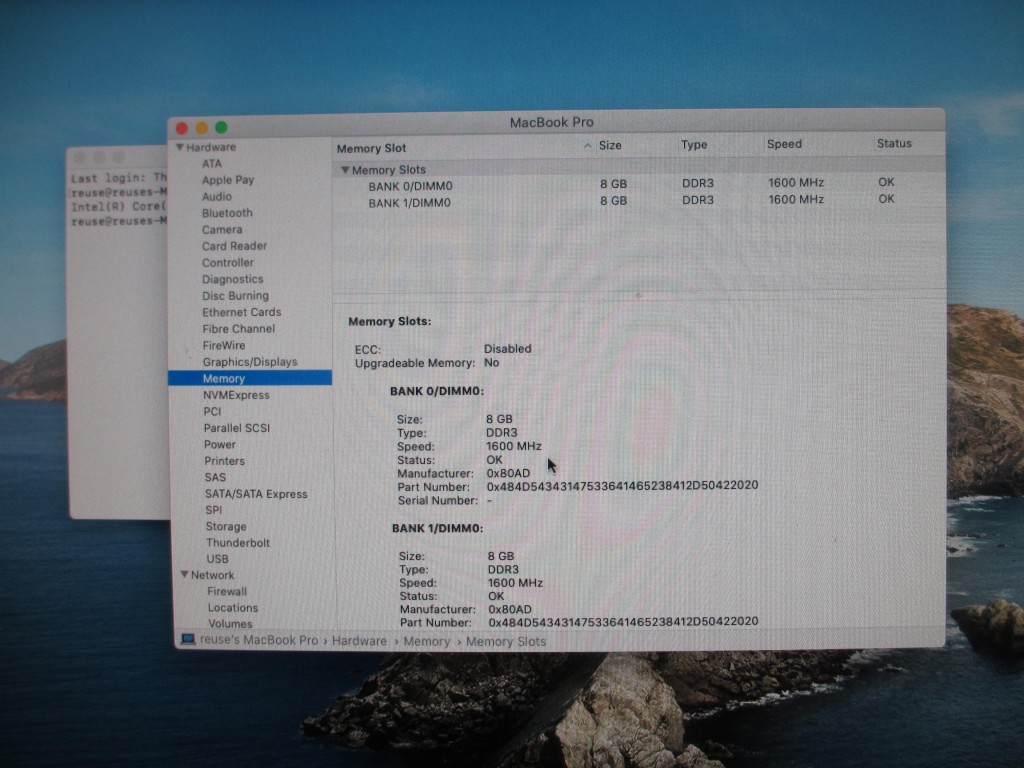
Task: Click Memory Slots in the path bar
Action: pyautogui.click(x=506, y=642)
